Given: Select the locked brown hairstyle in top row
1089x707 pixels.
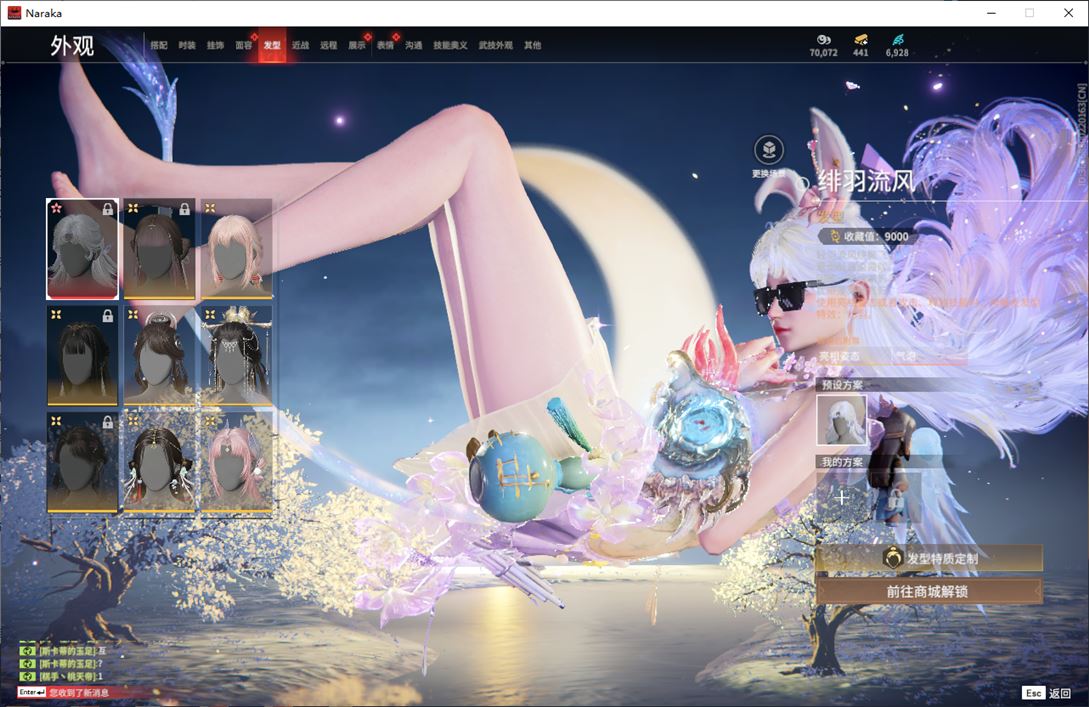Looking at the screenshot, I should (x=159, y=249).
